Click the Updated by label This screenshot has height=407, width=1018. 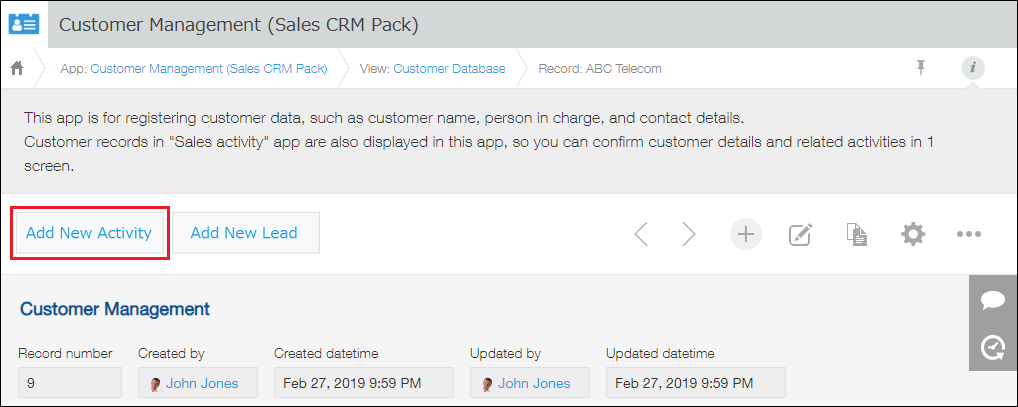coord(505,354)
